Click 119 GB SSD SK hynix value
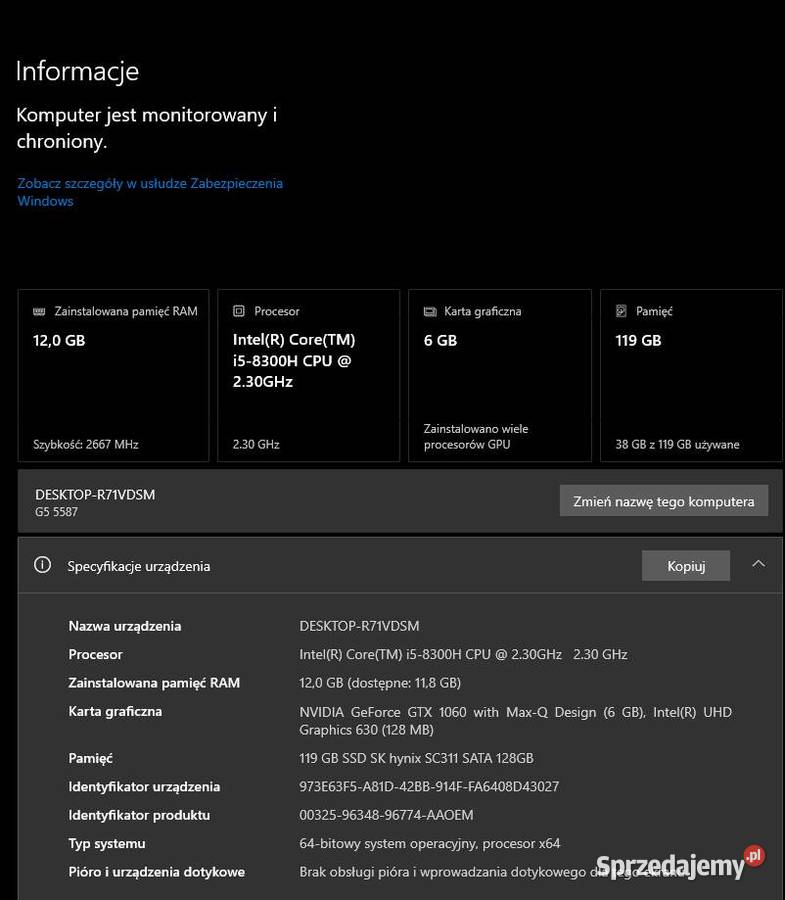Viewport: 785px width, 900px height. pos(416,758)
